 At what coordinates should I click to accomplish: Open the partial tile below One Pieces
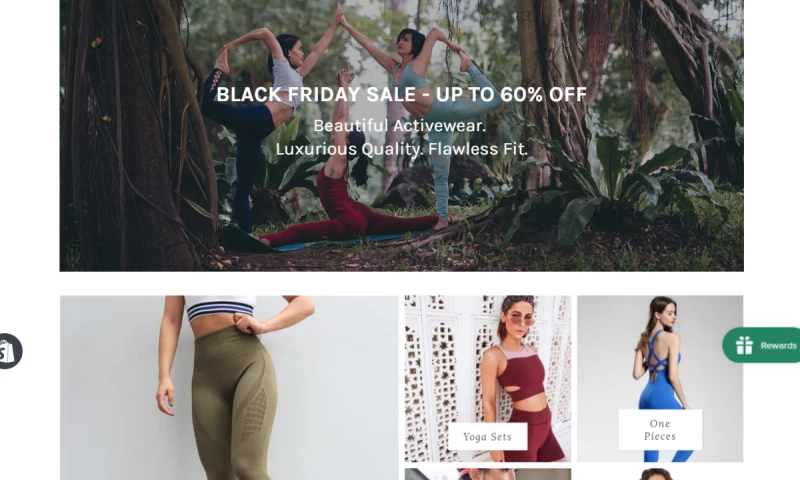[660, 474]
